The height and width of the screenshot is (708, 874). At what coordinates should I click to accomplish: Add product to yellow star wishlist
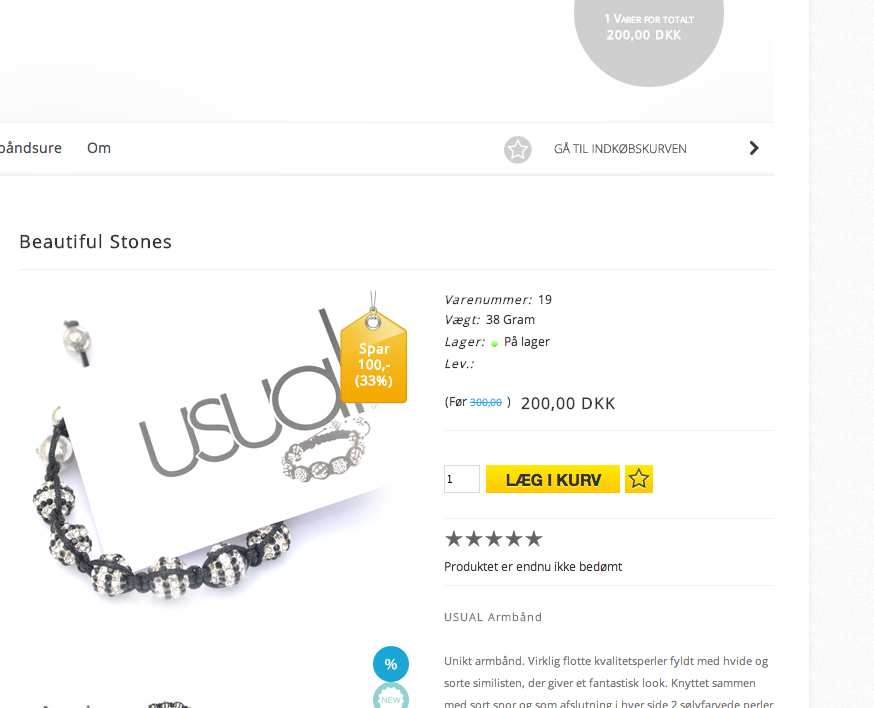639,479
